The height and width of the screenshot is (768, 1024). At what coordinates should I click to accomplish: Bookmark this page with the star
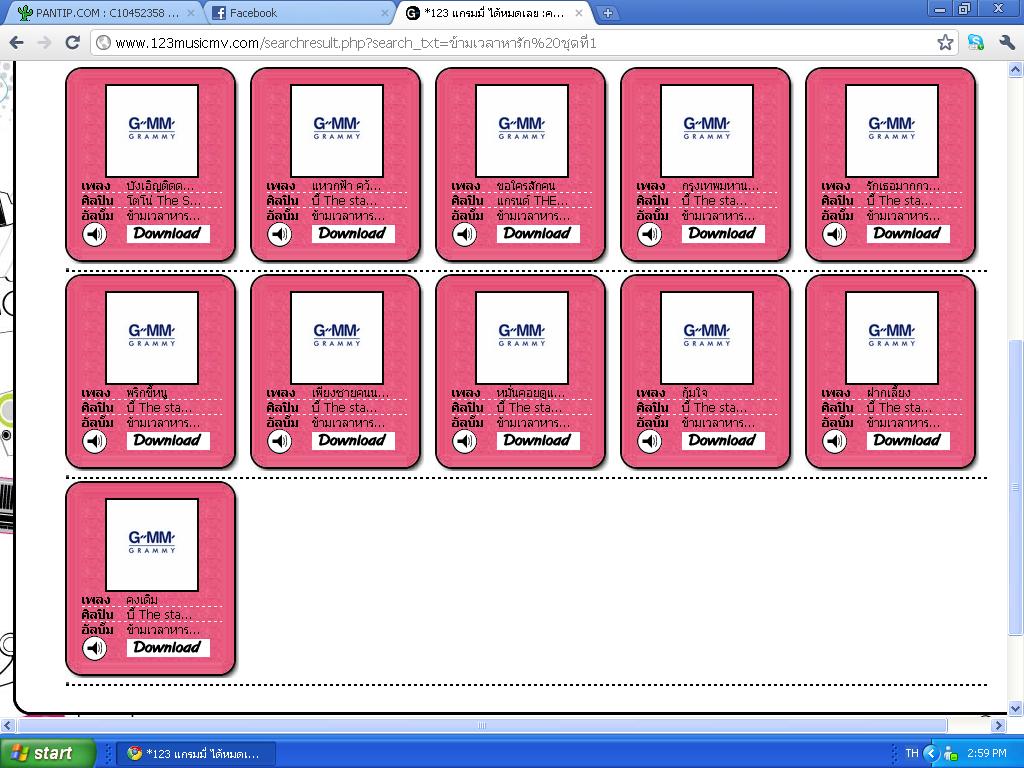(x=945, y=43)
